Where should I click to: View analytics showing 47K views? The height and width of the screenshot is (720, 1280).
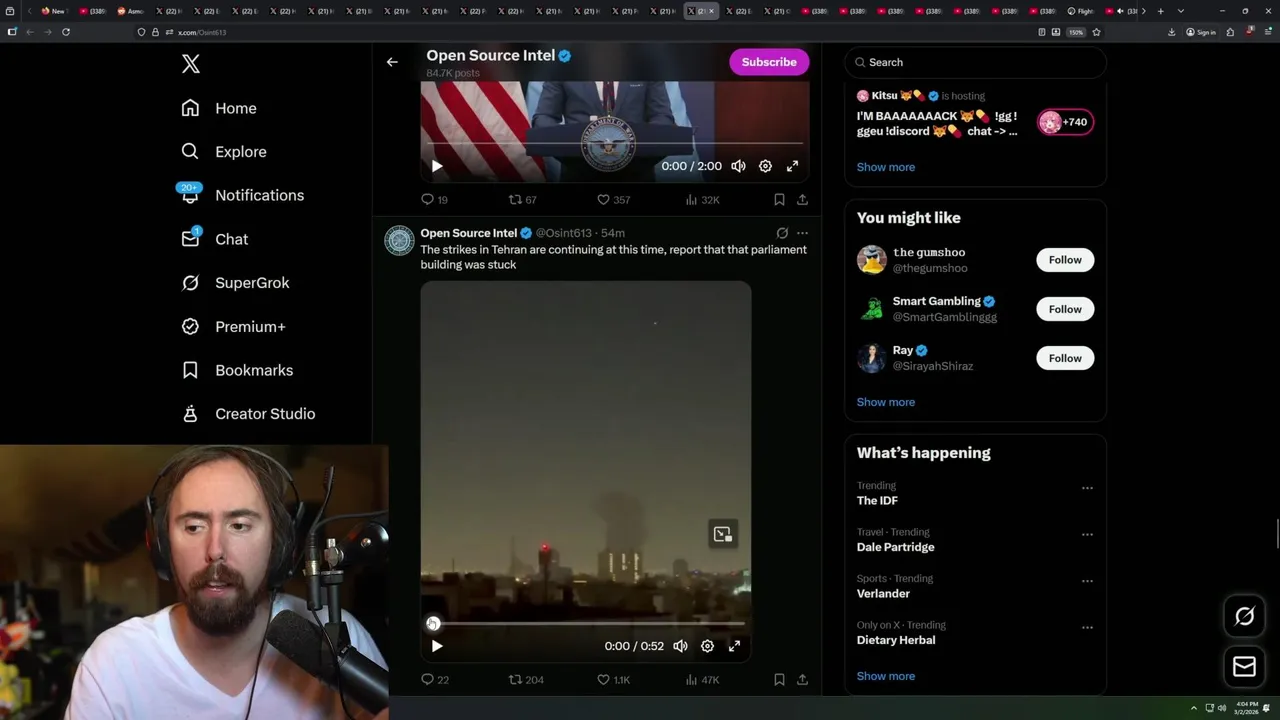[702, 680]
